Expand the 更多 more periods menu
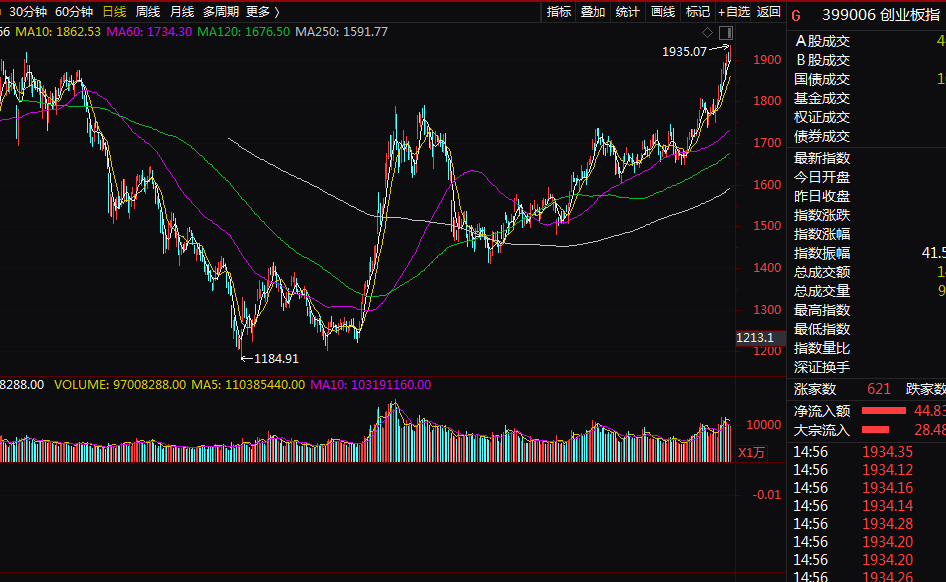The height and width of the screenshot is (582, 946). click(263, 11)
